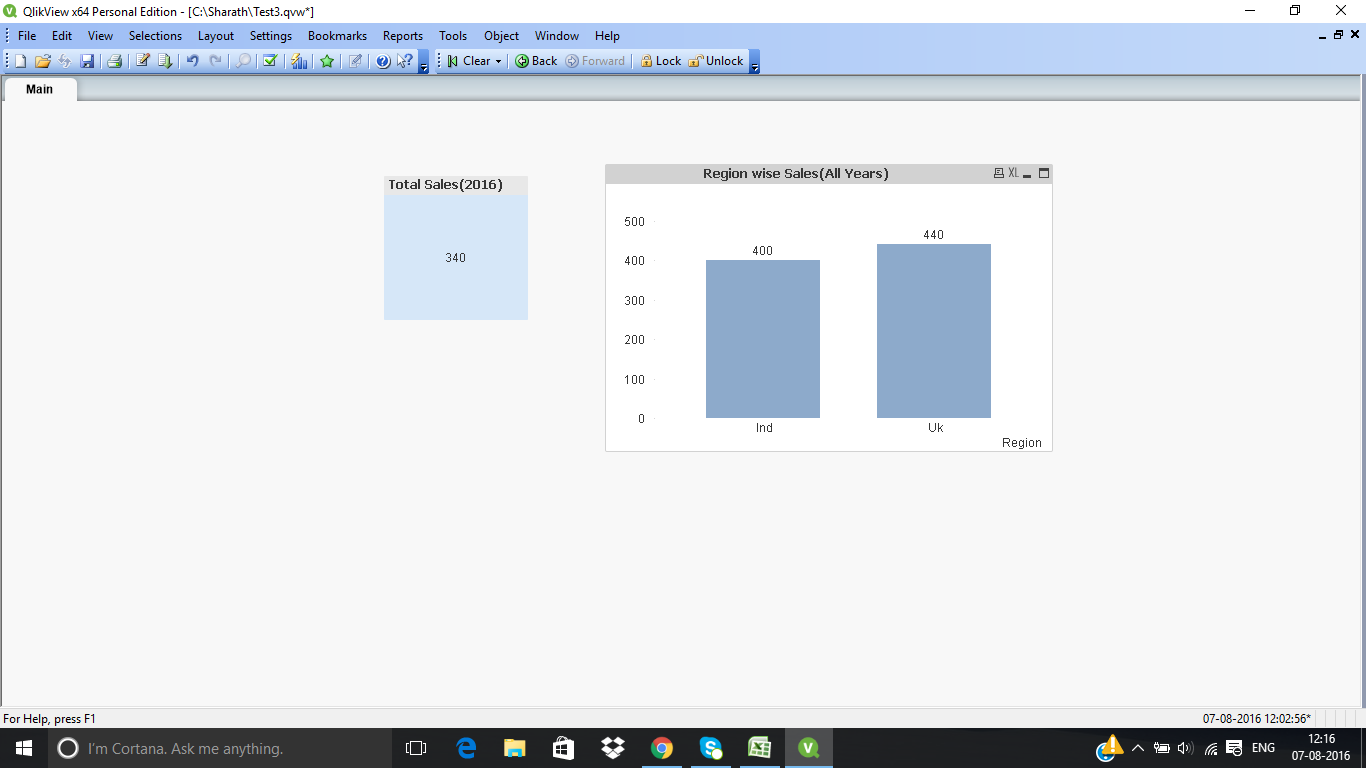This screenshot has height=768, width=1366.
Task: Open the View menu
Action: click(x=100, y=36)
